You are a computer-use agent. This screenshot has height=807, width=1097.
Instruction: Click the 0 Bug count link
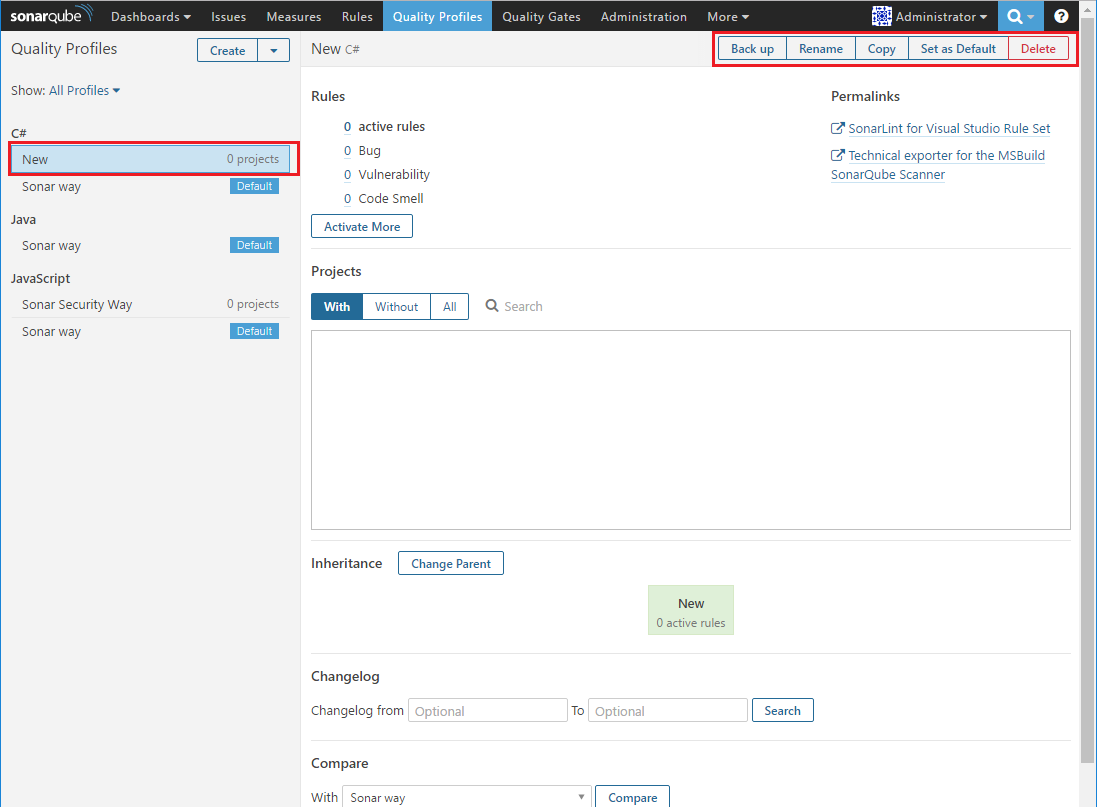347,150
